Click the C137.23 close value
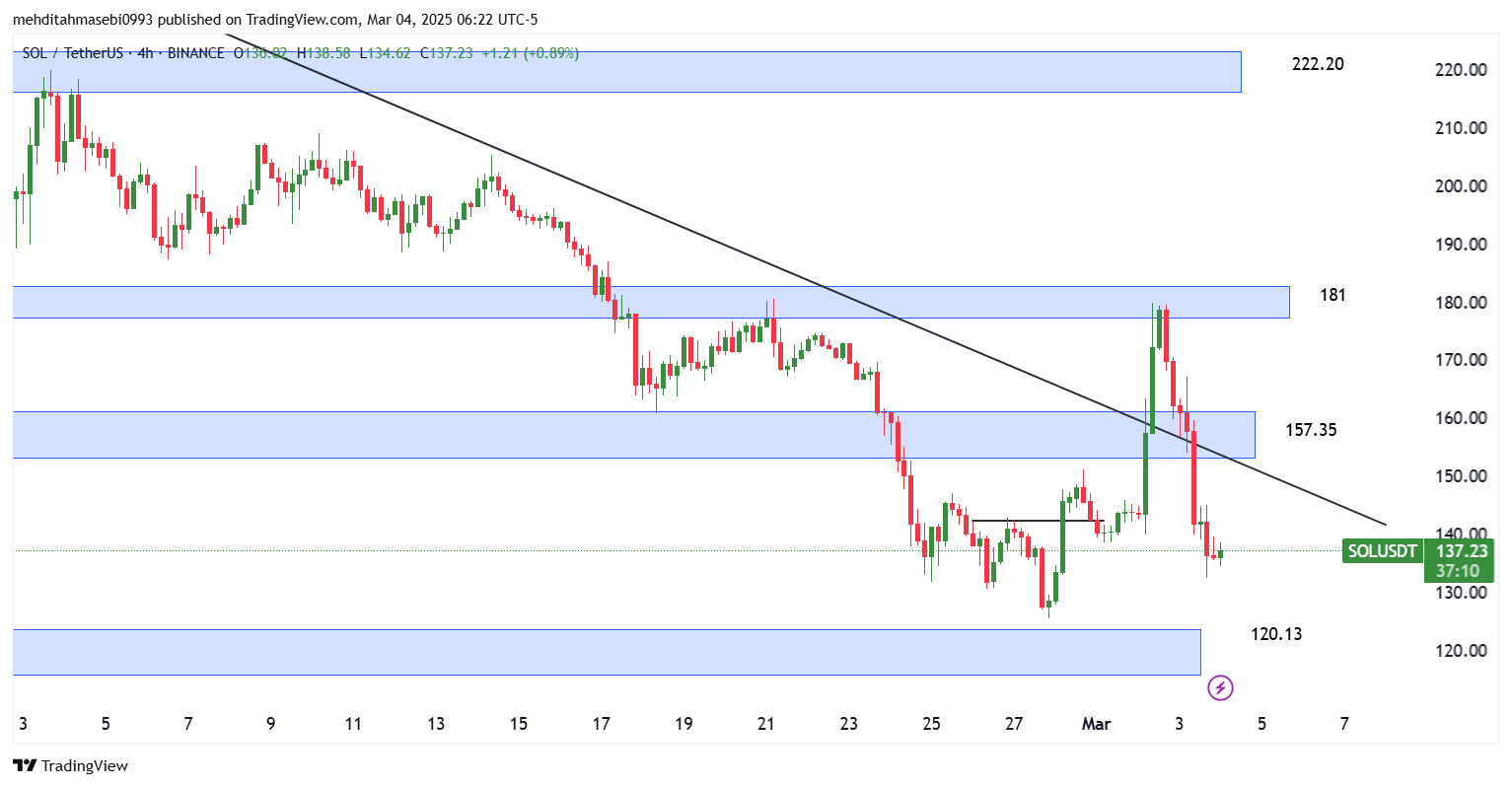 point(446,53)
